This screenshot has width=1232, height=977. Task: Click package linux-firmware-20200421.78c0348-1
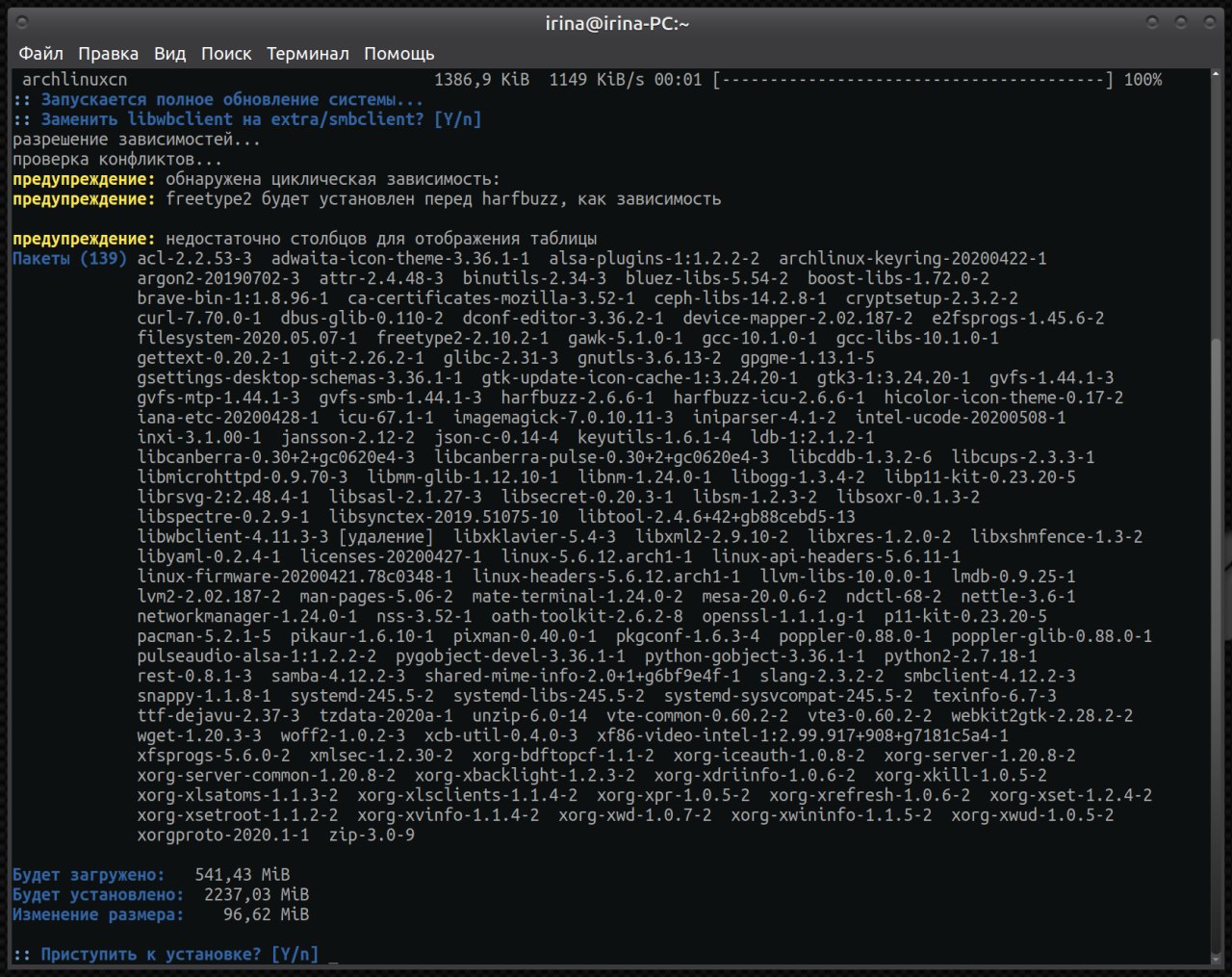click(x=295, y=577)
